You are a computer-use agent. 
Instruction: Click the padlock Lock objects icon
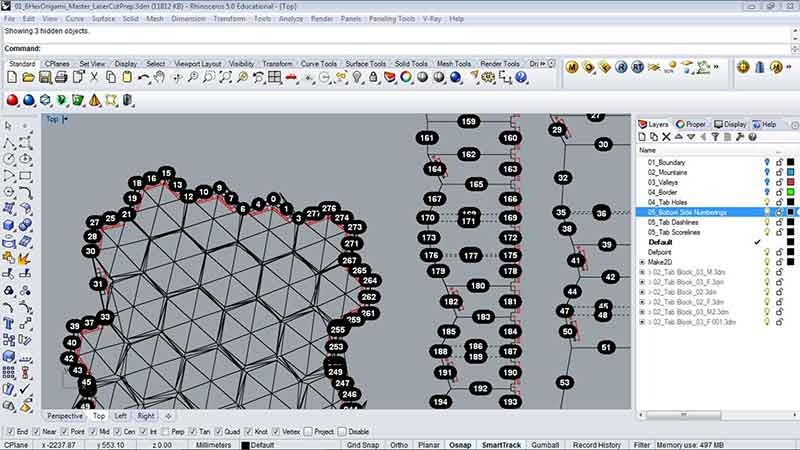(x=373, y=77)
